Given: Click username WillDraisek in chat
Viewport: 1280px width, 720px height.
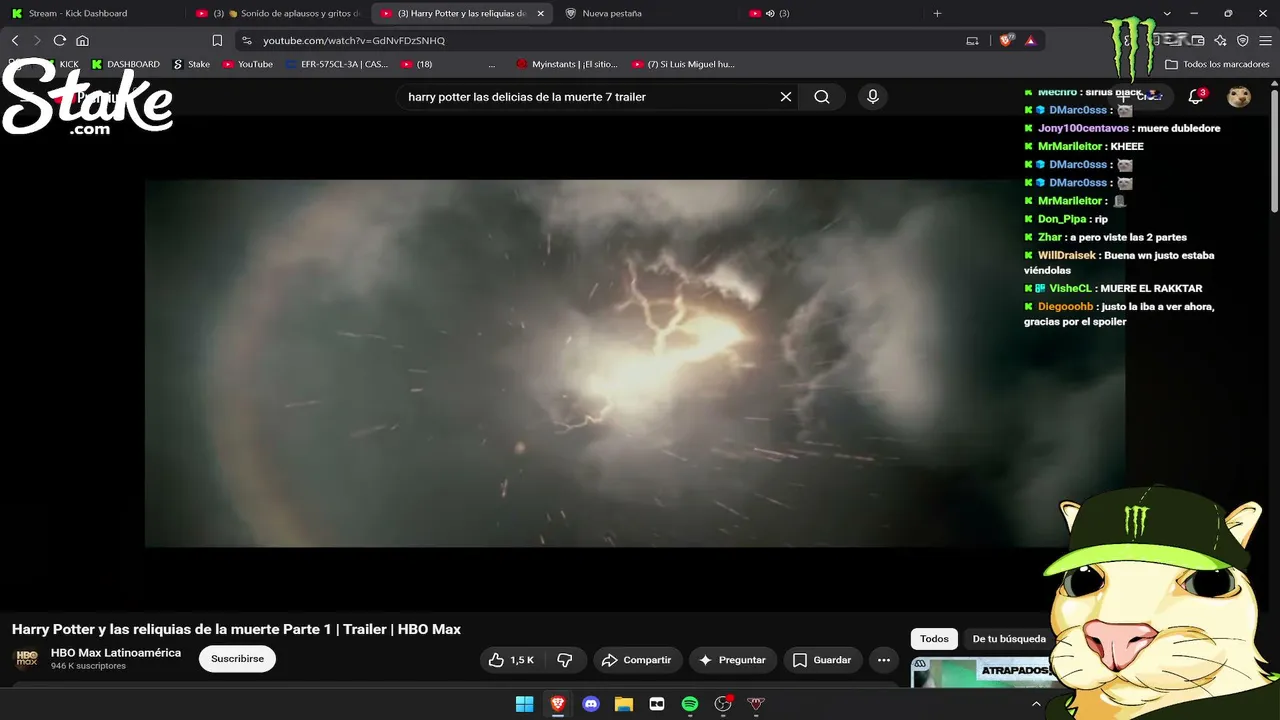Looking at the screenshot, I should [1067, 255].
